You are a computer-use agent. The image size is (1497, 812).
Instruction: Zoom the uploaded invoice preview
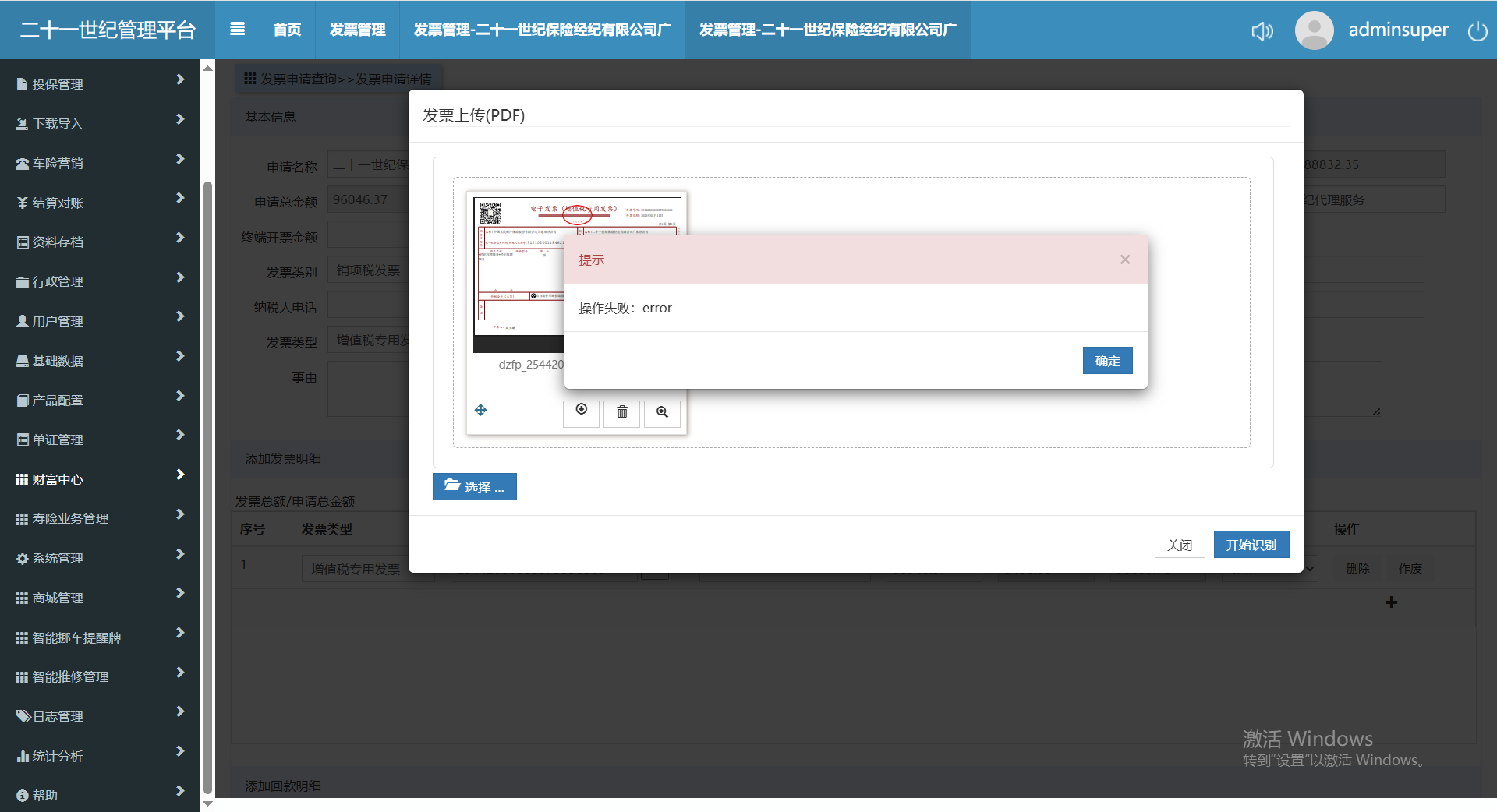(662, 412)
